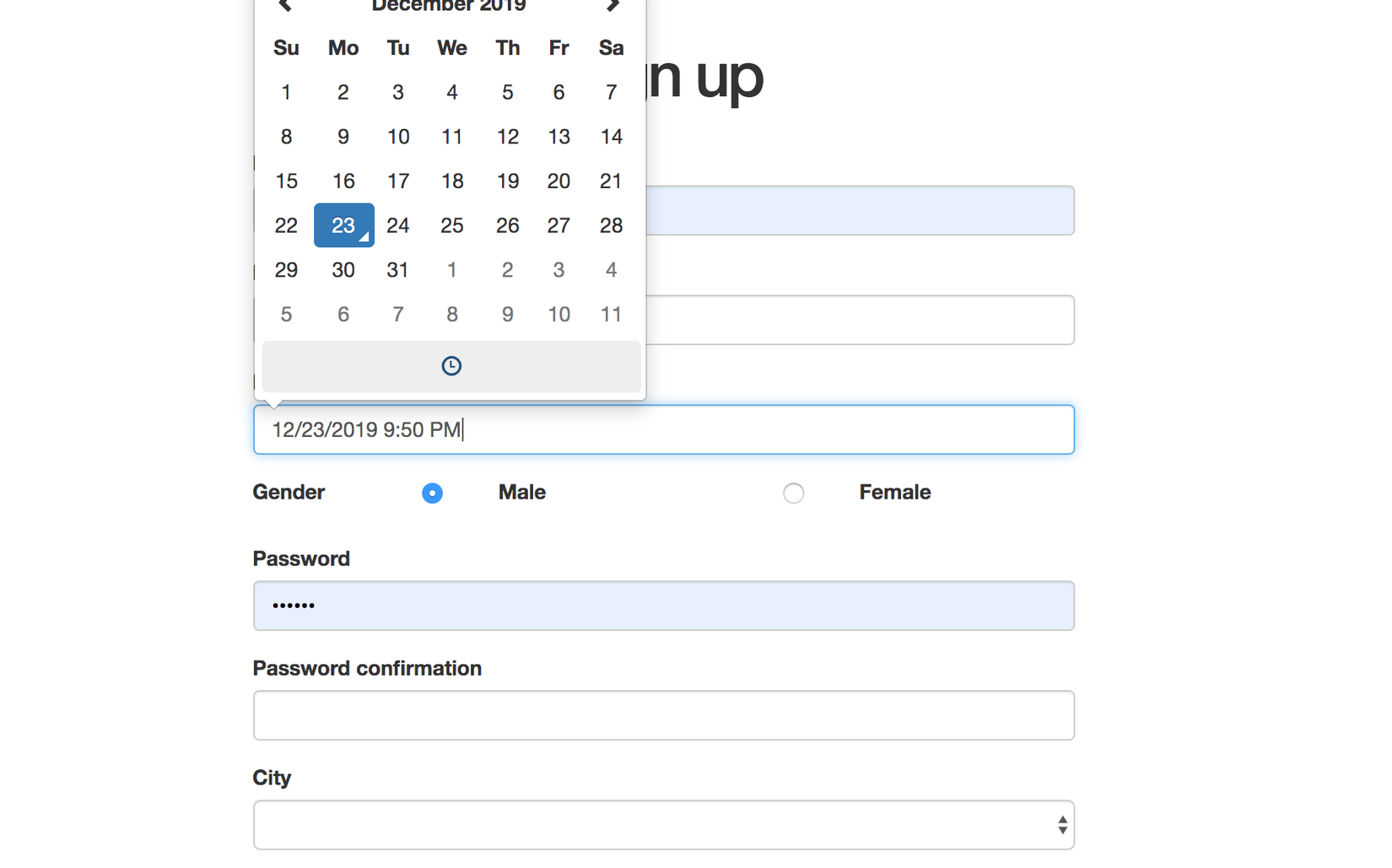The height and width of the screenshot is (868, 1392).
Task: Click the Password confirmation field
Action: click(663, 715)
